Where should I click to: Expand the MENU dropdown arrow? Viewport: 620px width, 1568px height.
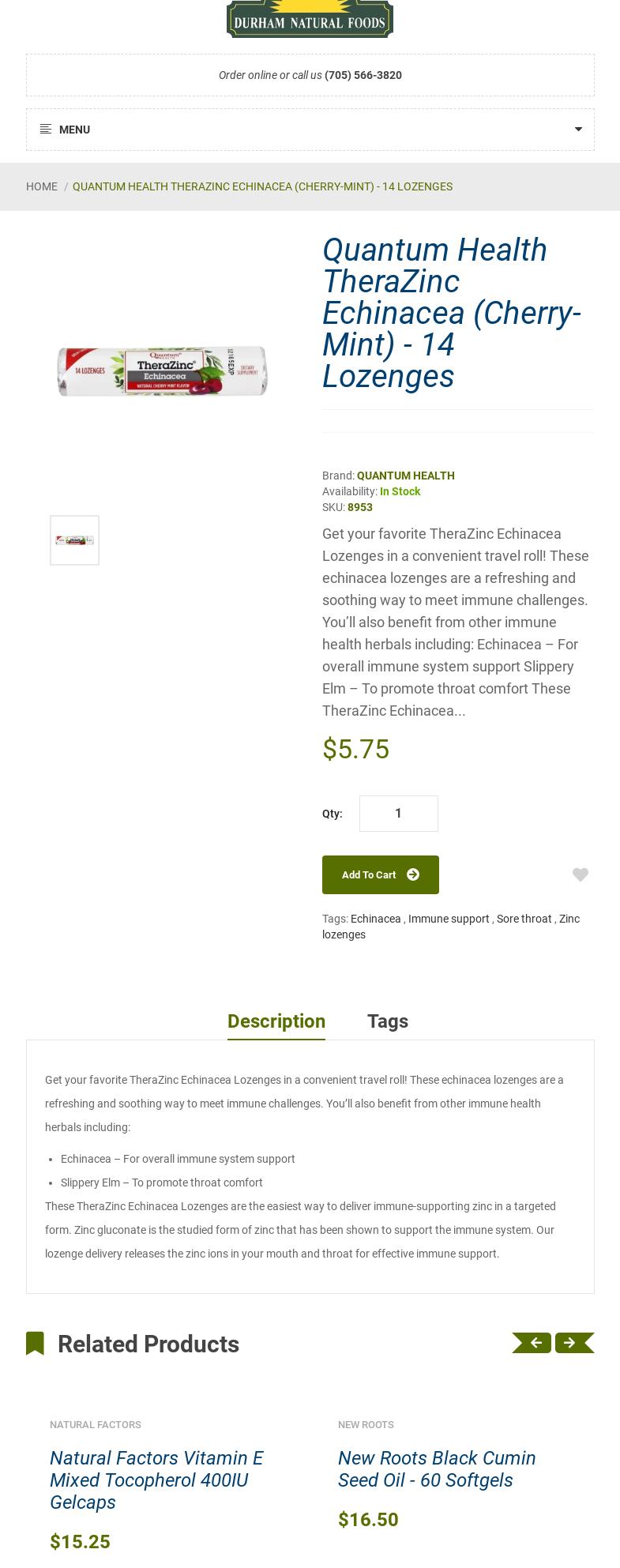pos(578,130)
